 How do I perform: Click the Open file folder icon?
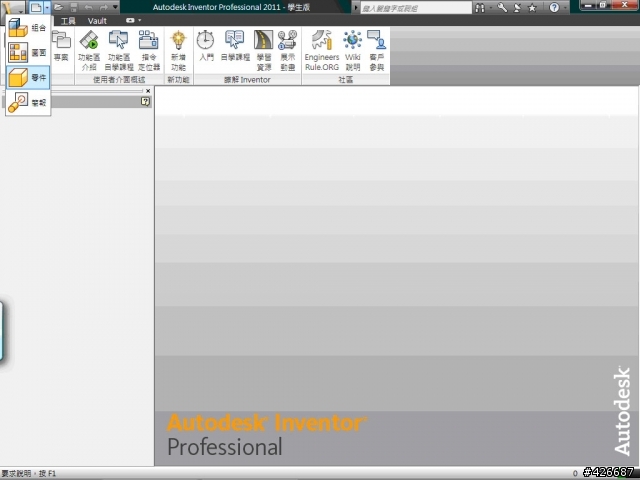pyautogui.click(x=58, y=7)
